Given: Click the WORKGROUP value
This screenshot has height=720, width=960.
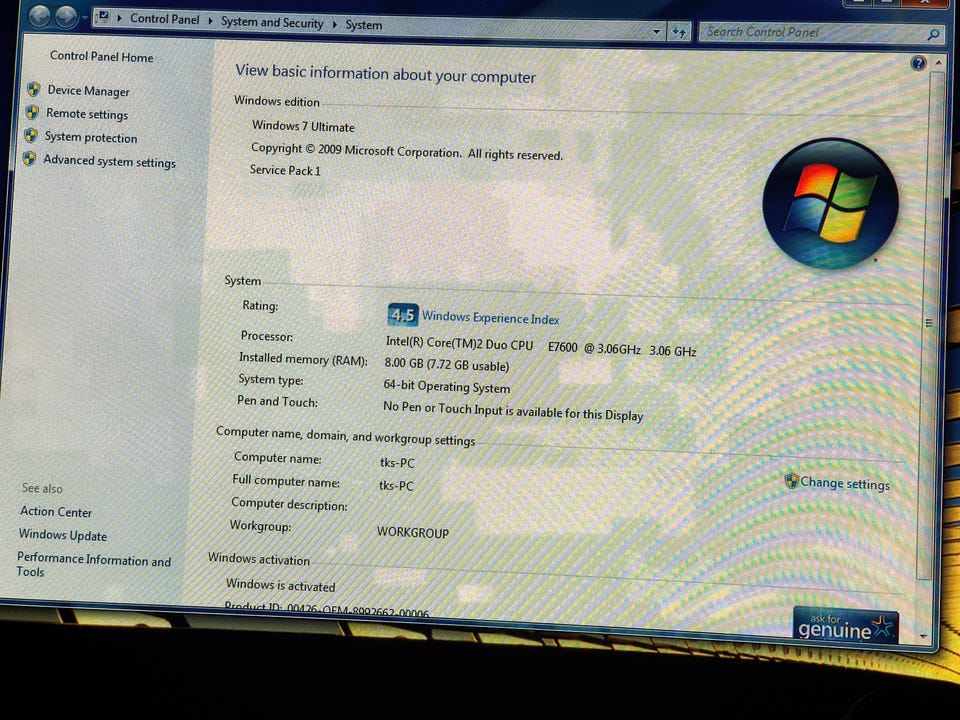Looking at the screenshot, I should (x=413, y=532).
